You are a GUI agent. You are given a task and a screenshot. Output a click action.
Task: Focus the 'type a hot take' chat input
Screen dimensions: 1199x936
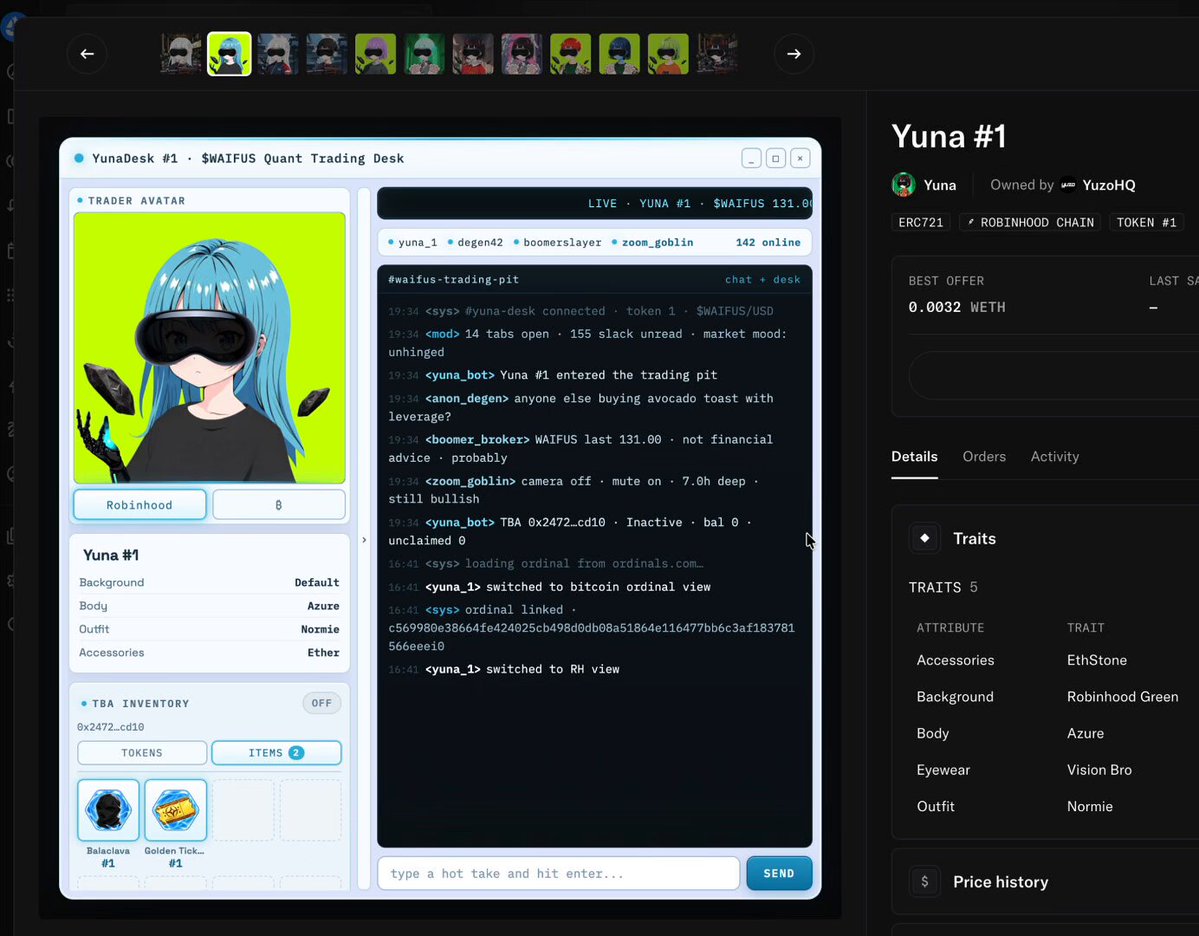[559, 873]
